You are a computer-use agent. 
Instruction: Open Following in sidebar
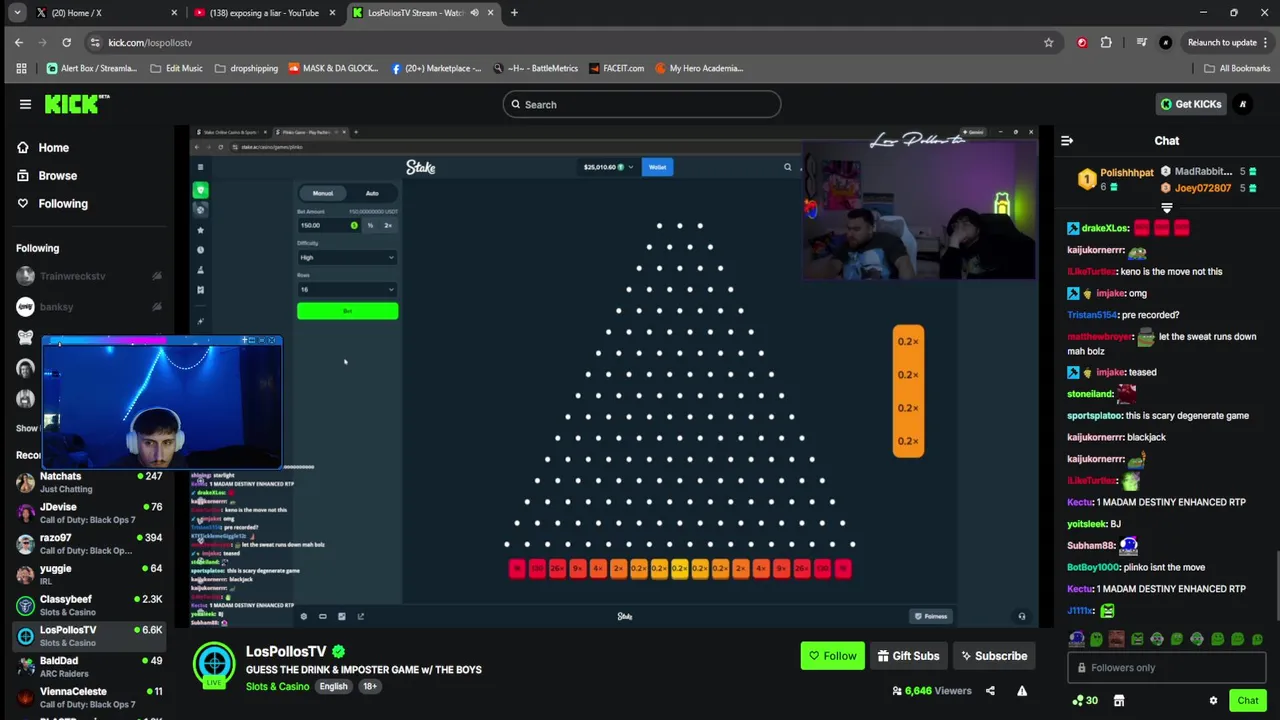tap(63, 204)
